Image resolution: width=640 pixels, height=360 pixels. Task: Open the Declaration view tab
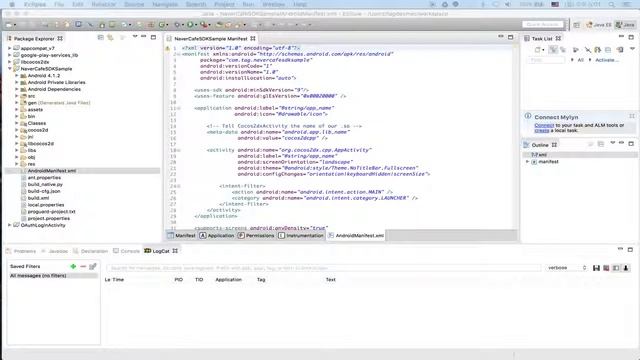(x=90, y=251)
